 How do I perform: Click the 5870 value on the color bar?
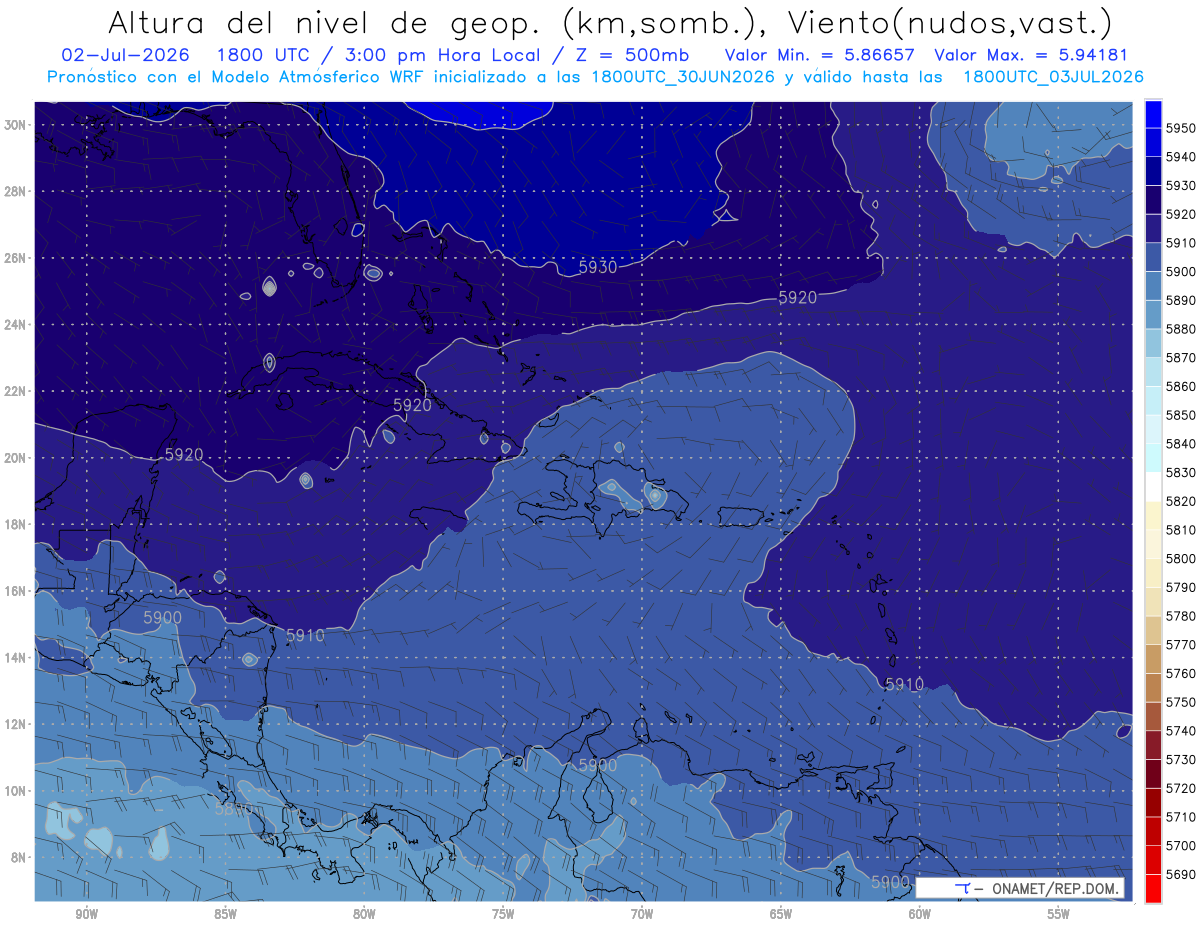pos(1181,357)
